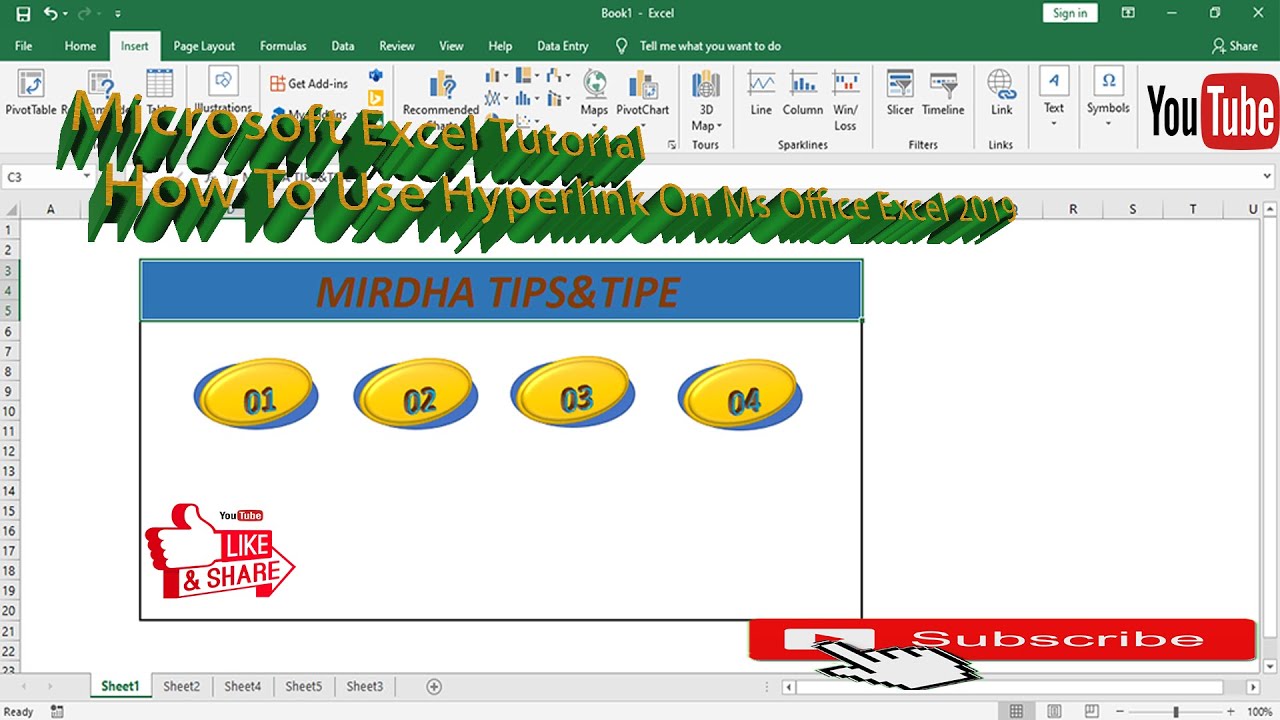
Task: Open the Data Entry tab
Action: [563, 46]
